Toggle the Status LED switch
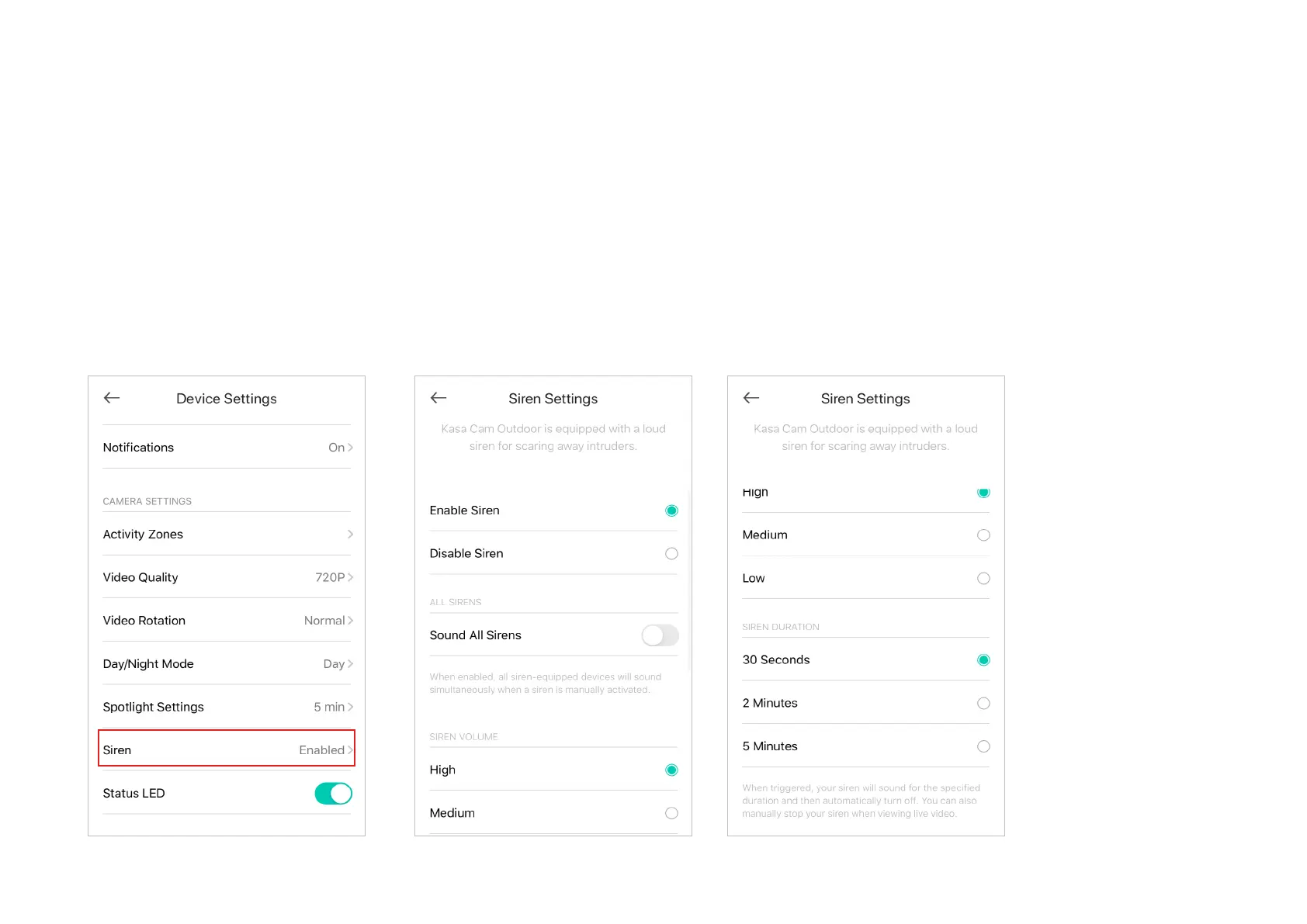Screen dimensions: 1307x924 pyautogui.click(x=333, y=794)
